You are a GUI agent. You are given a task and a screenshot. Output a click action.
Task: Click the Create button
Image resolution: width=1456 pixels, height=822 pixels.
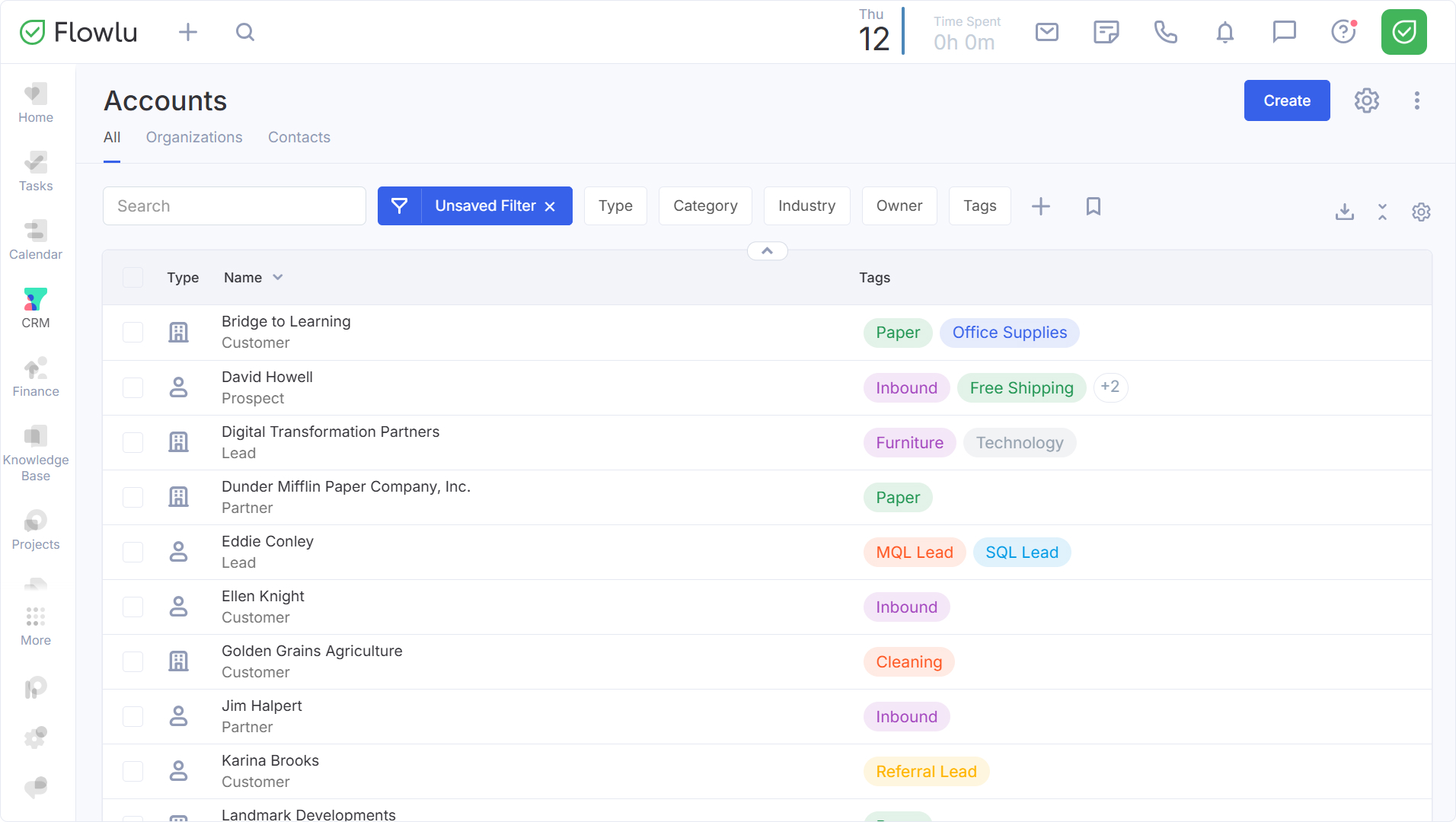[1286, 100]
